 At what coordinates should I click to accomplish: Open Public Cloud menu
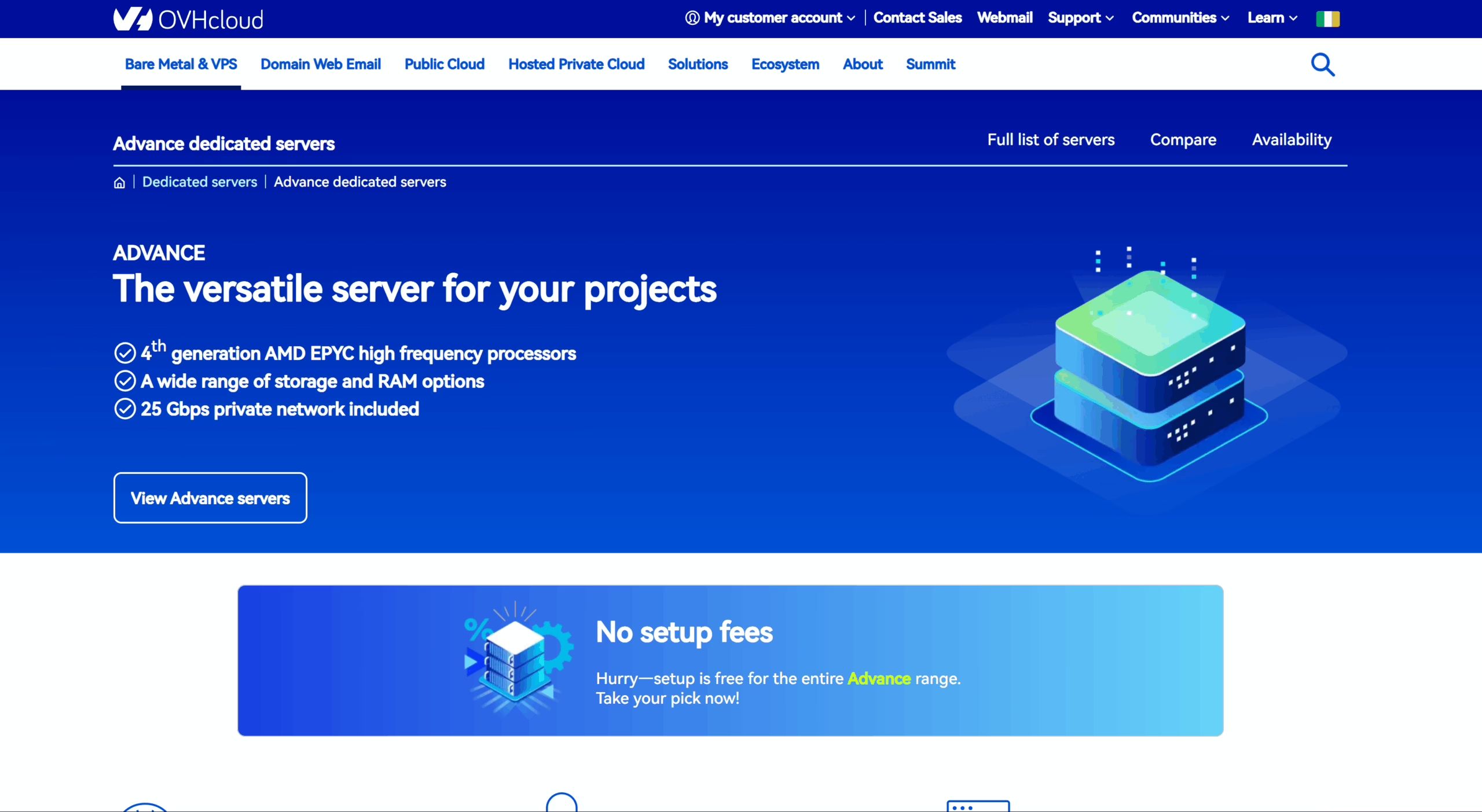pyautogui.click(x=445, y=64)
